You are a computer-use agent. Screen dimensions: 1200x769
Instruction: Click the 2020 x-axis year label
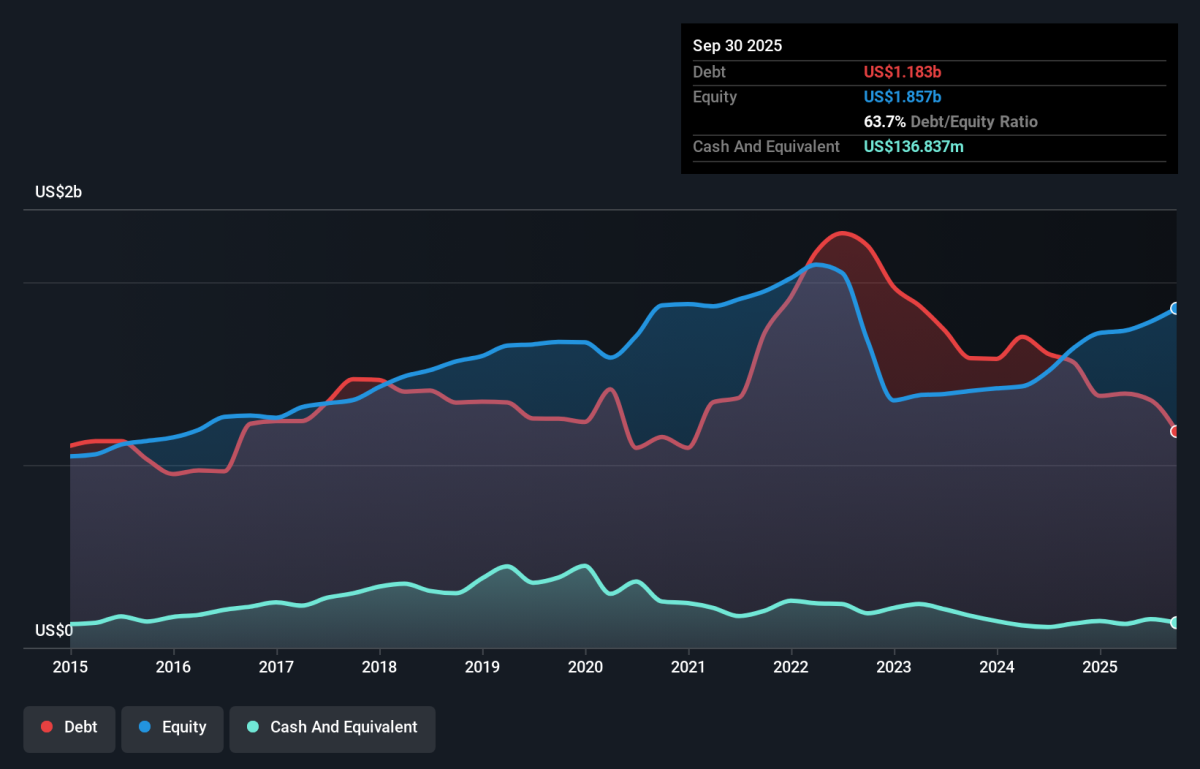click(585, 666)
